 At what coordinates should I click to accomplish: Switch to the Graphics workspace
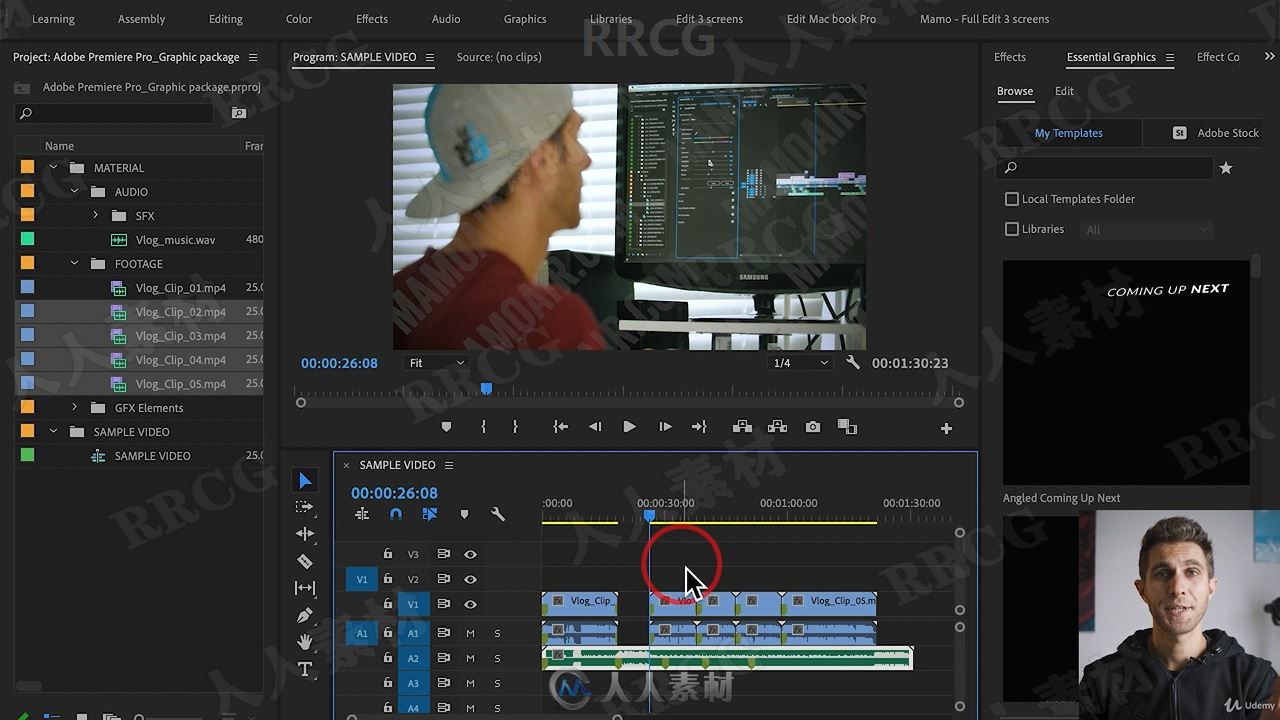[525, 19]
